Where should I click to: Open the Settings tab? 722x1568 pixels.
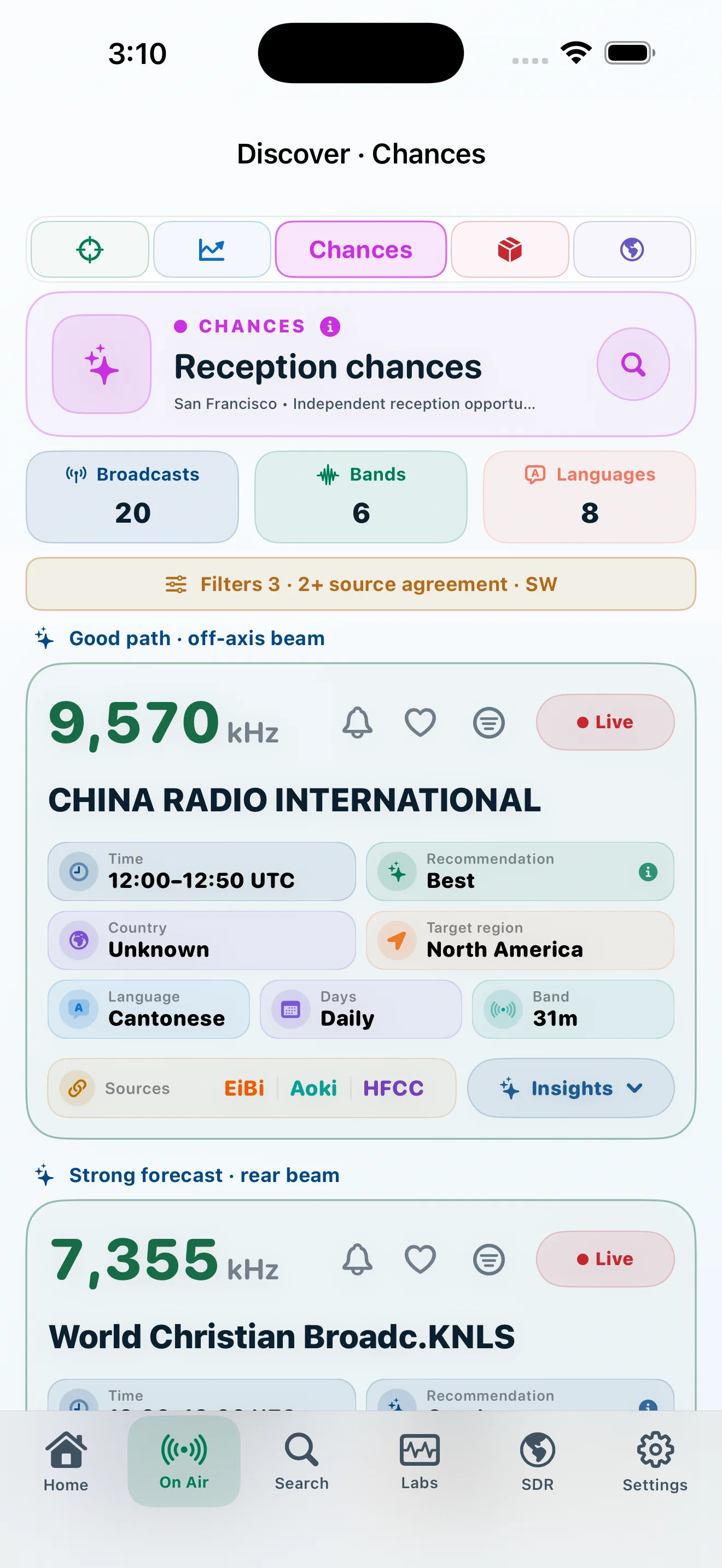655,1462
